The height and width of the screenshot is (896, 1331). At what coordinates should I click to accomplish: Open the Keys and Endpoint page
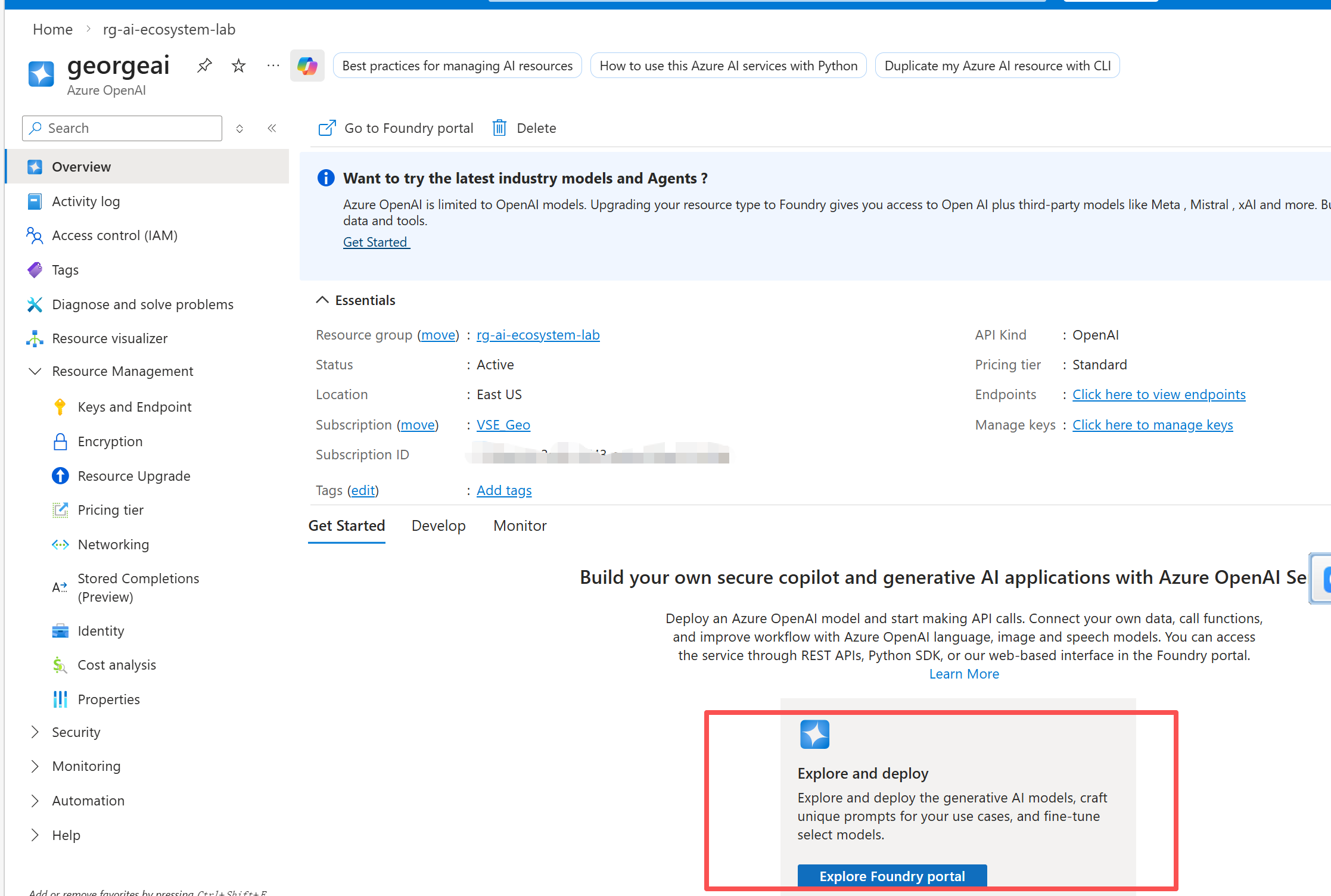point(134,407)
